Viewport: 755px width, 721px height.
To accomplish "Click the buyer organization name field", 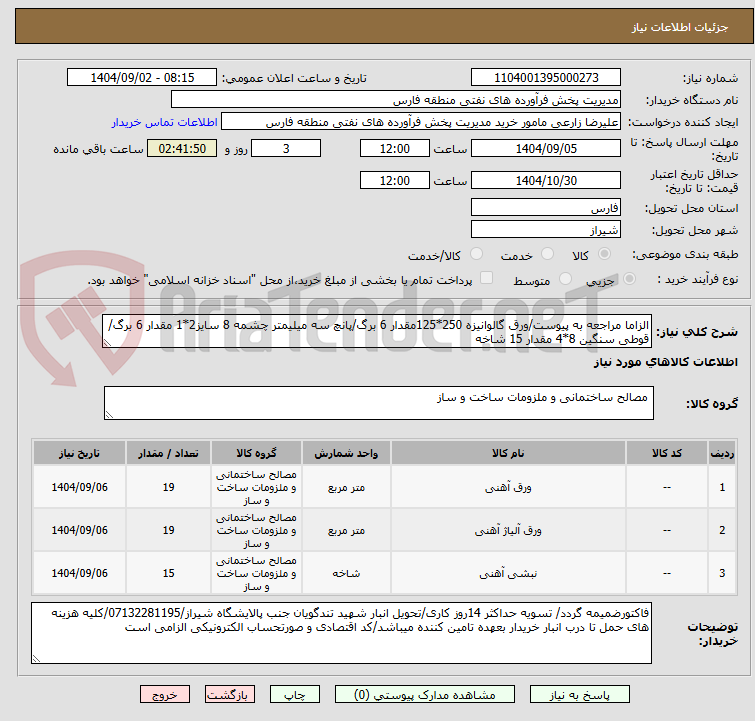I will click(x=396, y=100).
